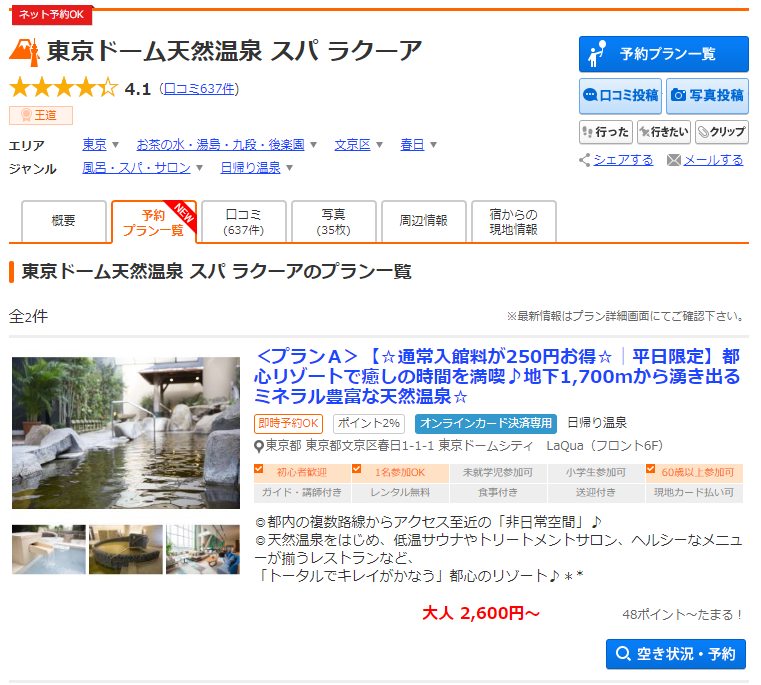Open the 口コミ637件 review count link
The height and width of the screenshot is (685, 761).
(200, 89)
